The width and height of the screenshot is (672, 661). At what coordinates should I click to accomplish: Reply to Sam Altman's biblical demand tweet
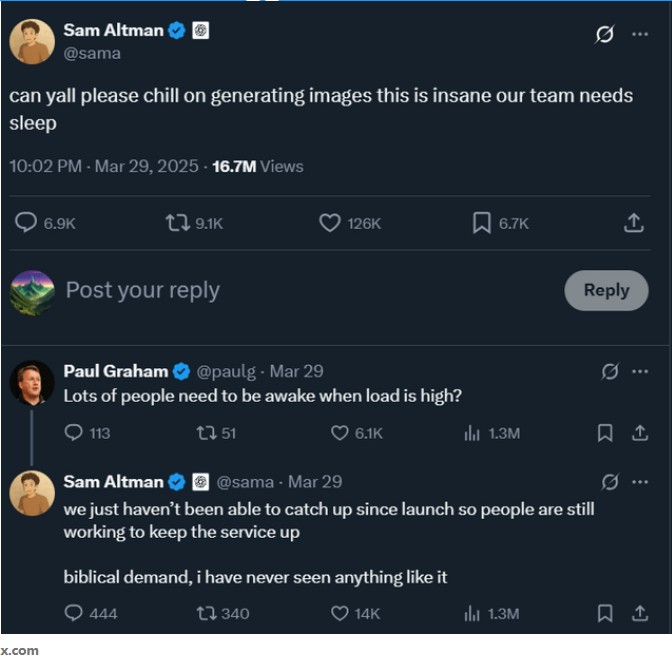click(74, 613)
